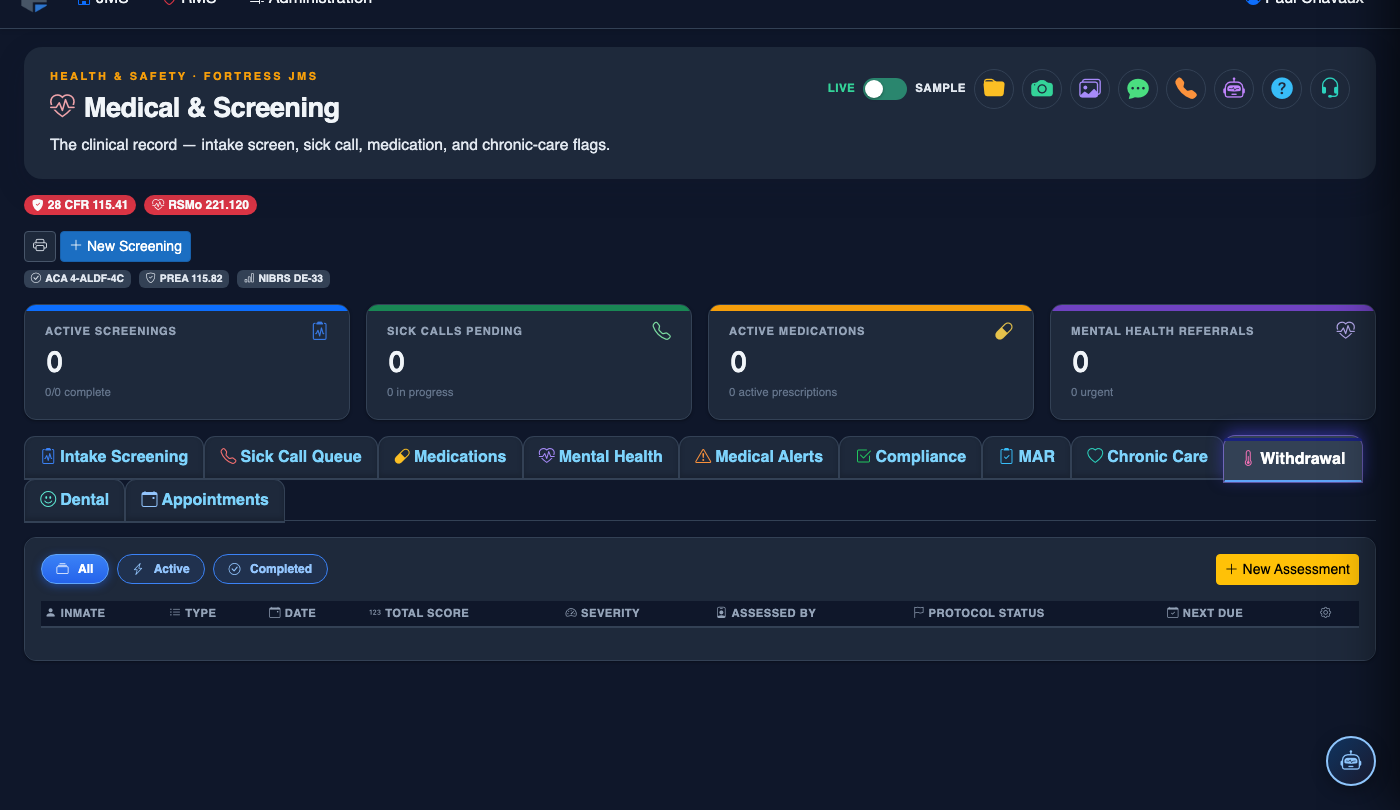Open the yellow folder icon in header
This screenshot has height=810, width=1400.
click(994, 88)
